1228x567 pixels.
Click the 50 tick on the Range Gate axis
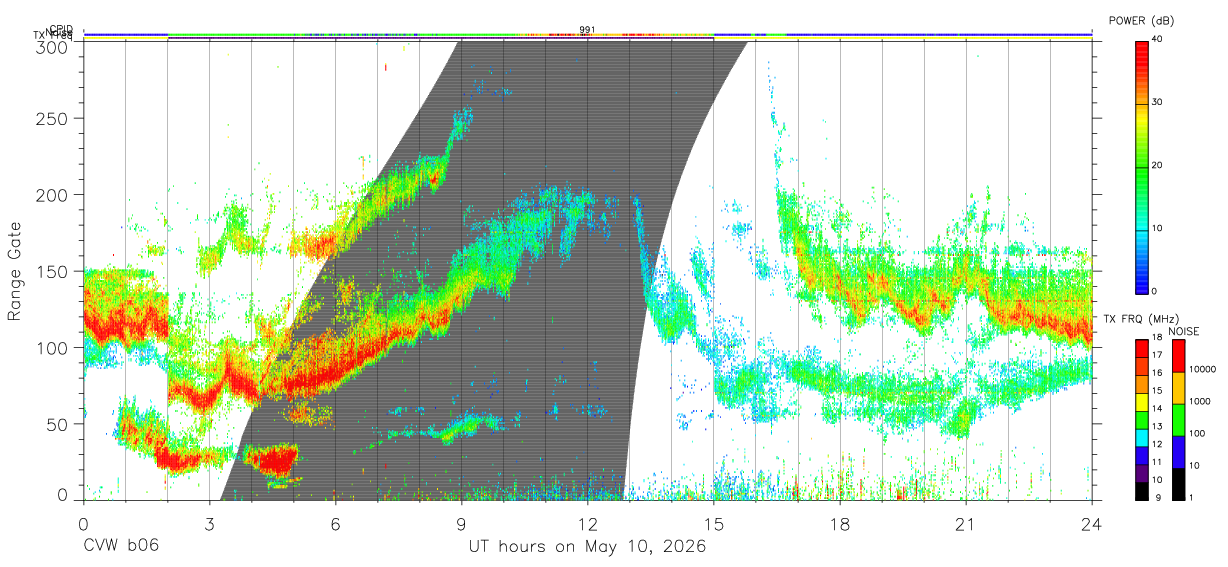[x=57, y=424]
